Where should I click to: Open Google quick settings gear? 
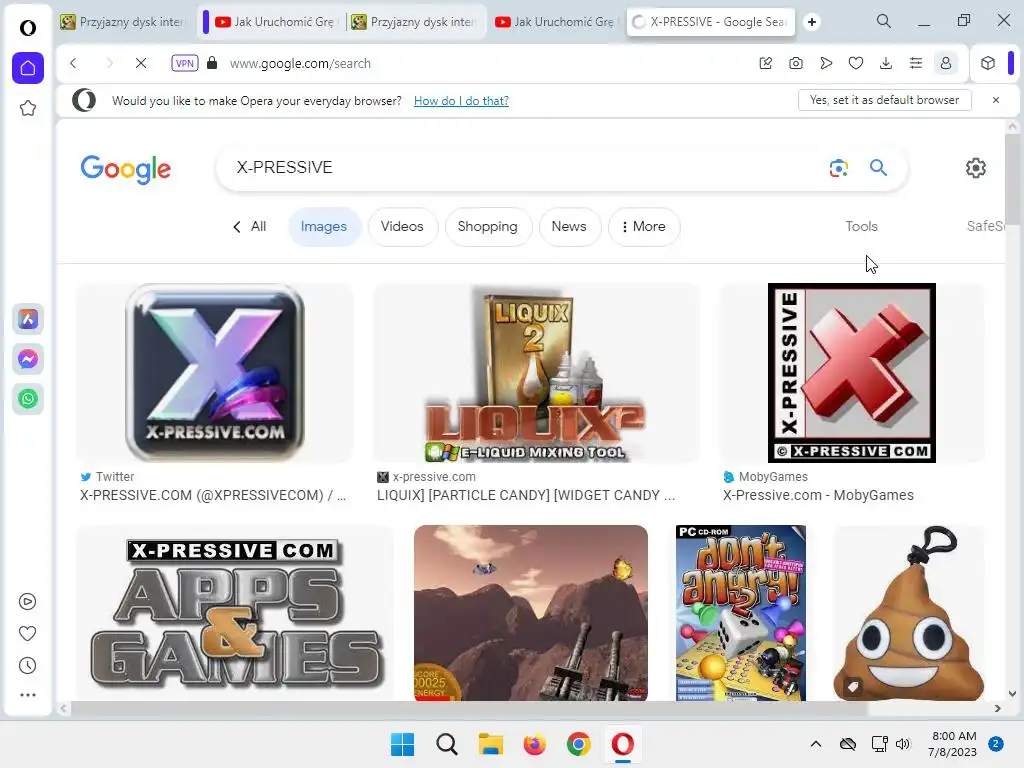click(976, 168)
